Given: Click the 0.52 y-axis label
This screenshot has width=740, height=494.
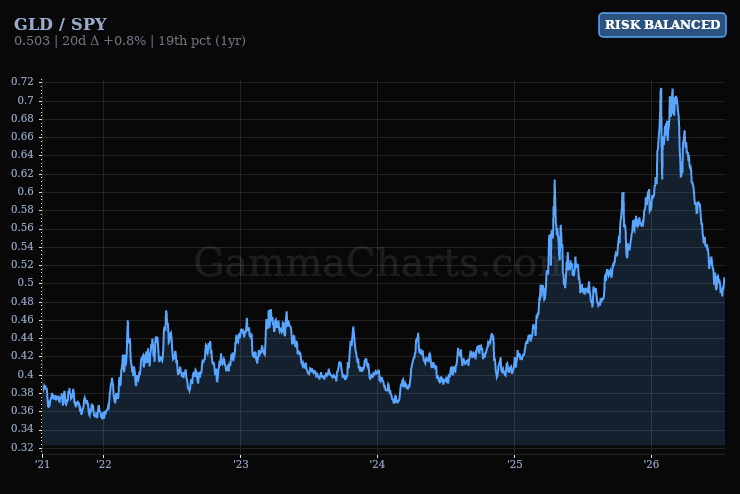Looking at the screenshot, I should point(23,264).
